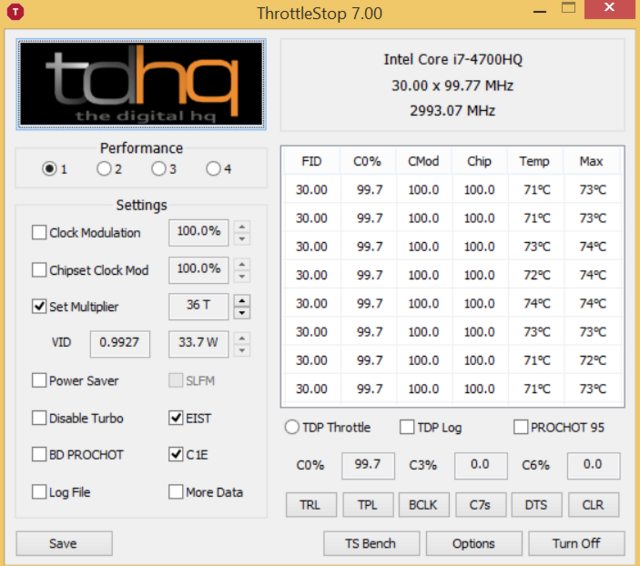
Task: Click the FID column header
Action: (311, 161)
